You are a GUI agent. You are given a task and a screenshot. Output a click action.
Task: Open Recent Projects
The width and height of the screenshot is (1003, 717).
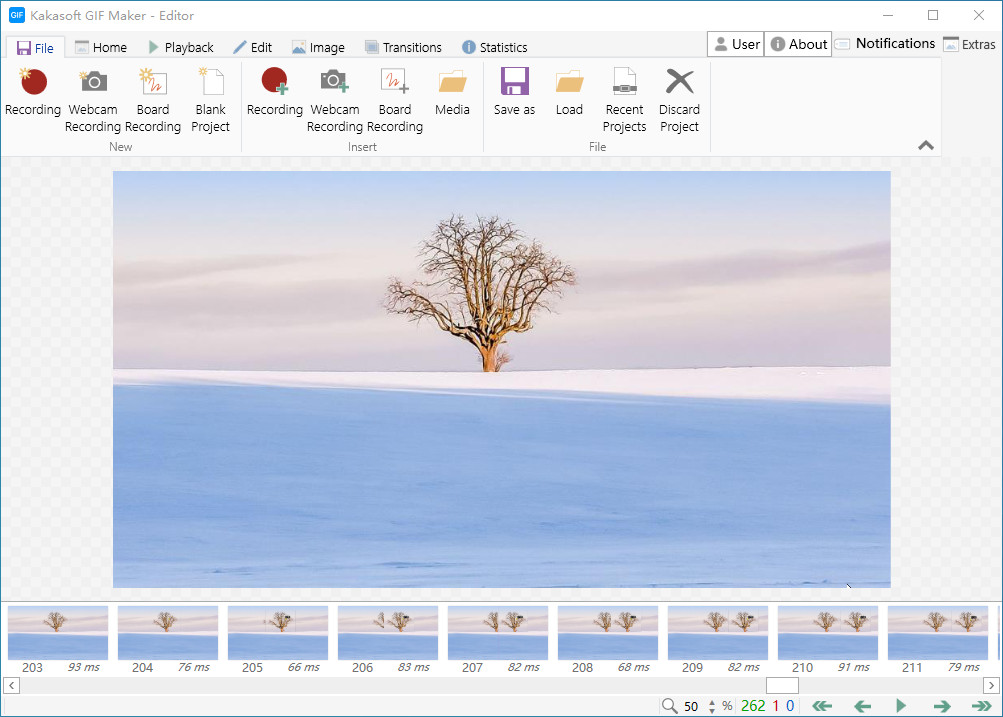pyautogui.click(x=624, y=100)
